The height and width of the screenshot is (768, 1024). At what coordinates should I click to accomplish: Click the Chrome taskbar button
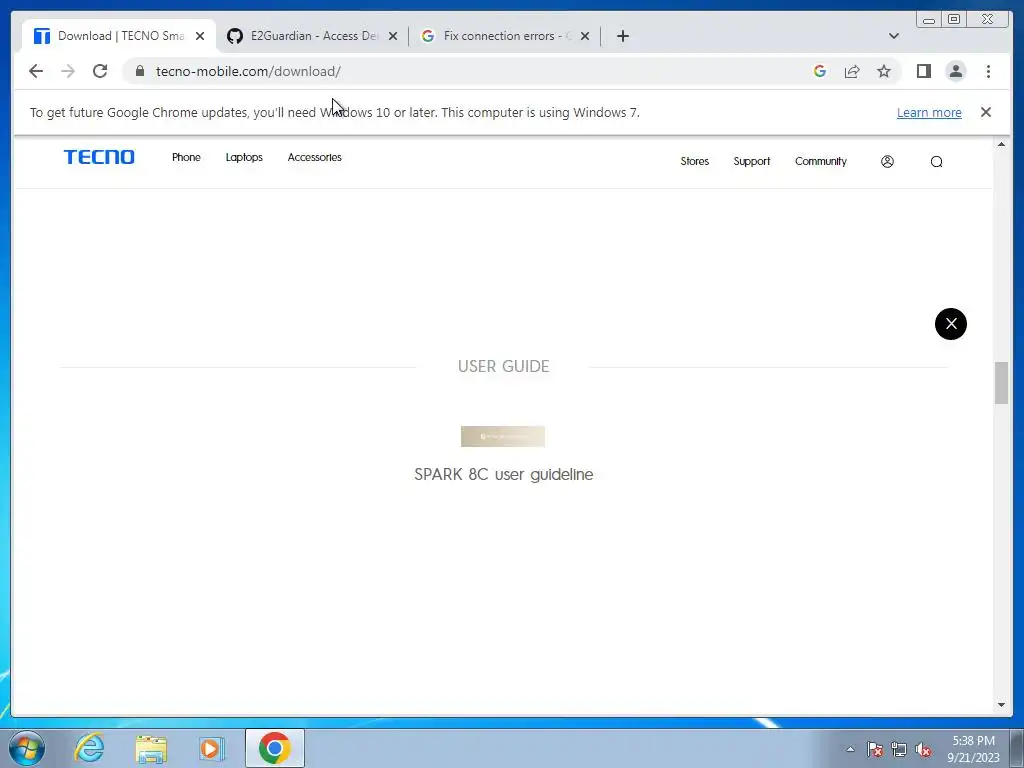click(275, 748)
